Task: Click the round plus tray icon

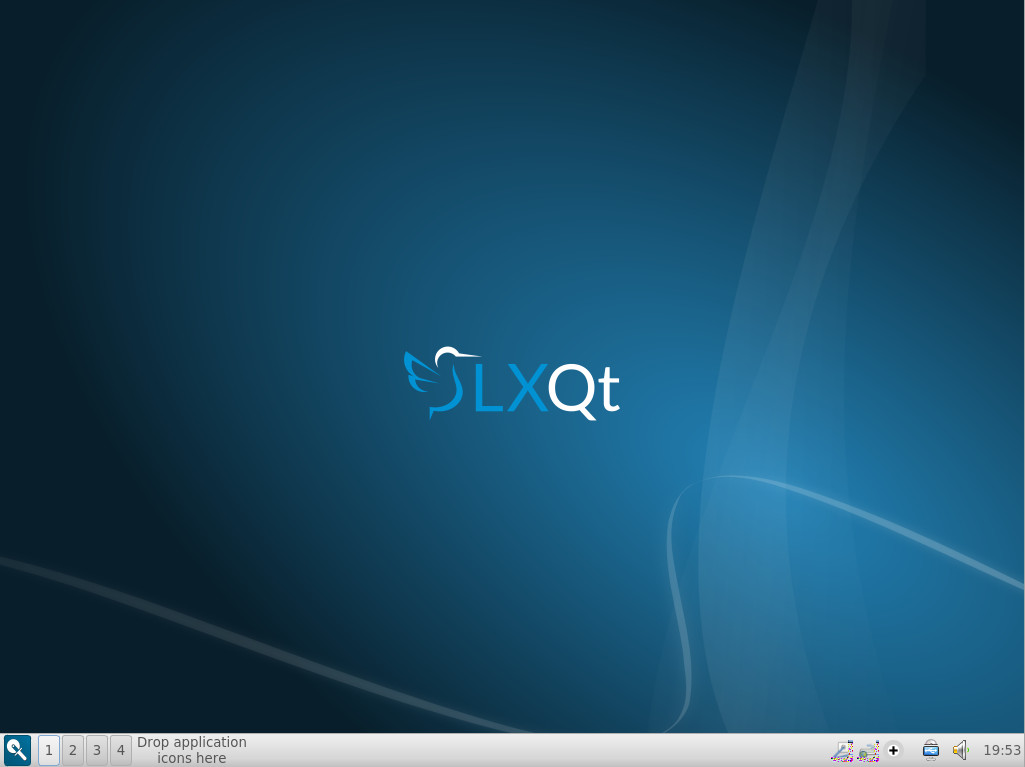Action: [x=894, y=750]
